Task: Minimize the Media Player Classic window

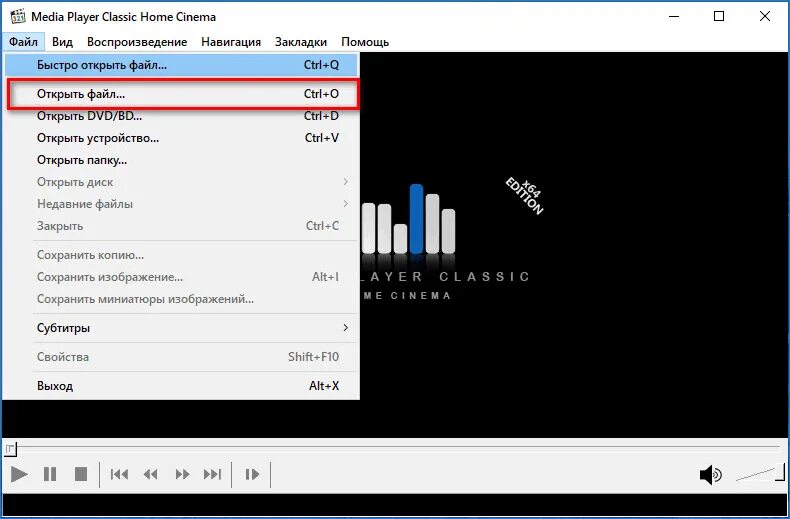Action: [674, 17]
